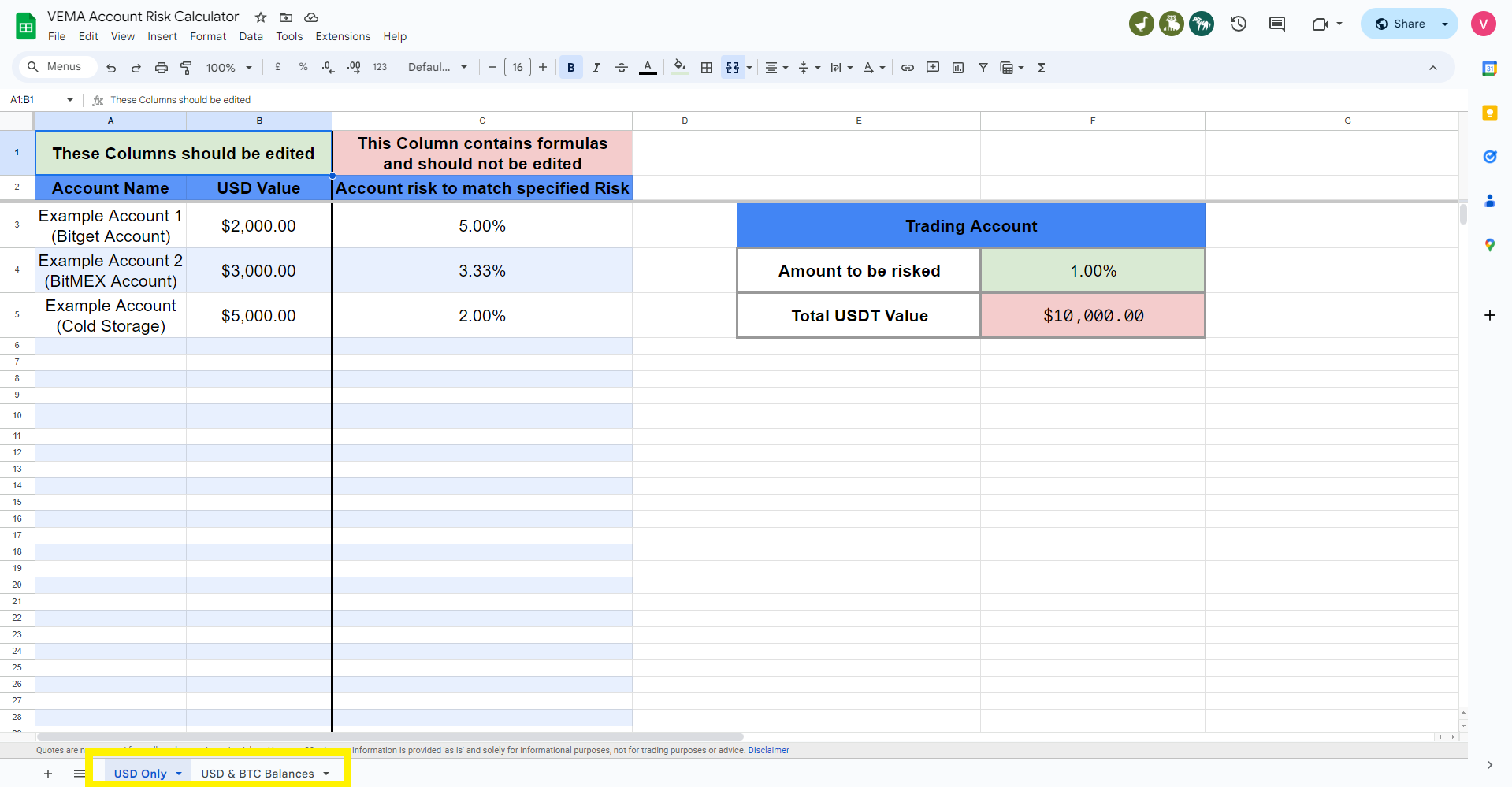
Task: Open Contacts side panel icon
Action: [1489, 201]
